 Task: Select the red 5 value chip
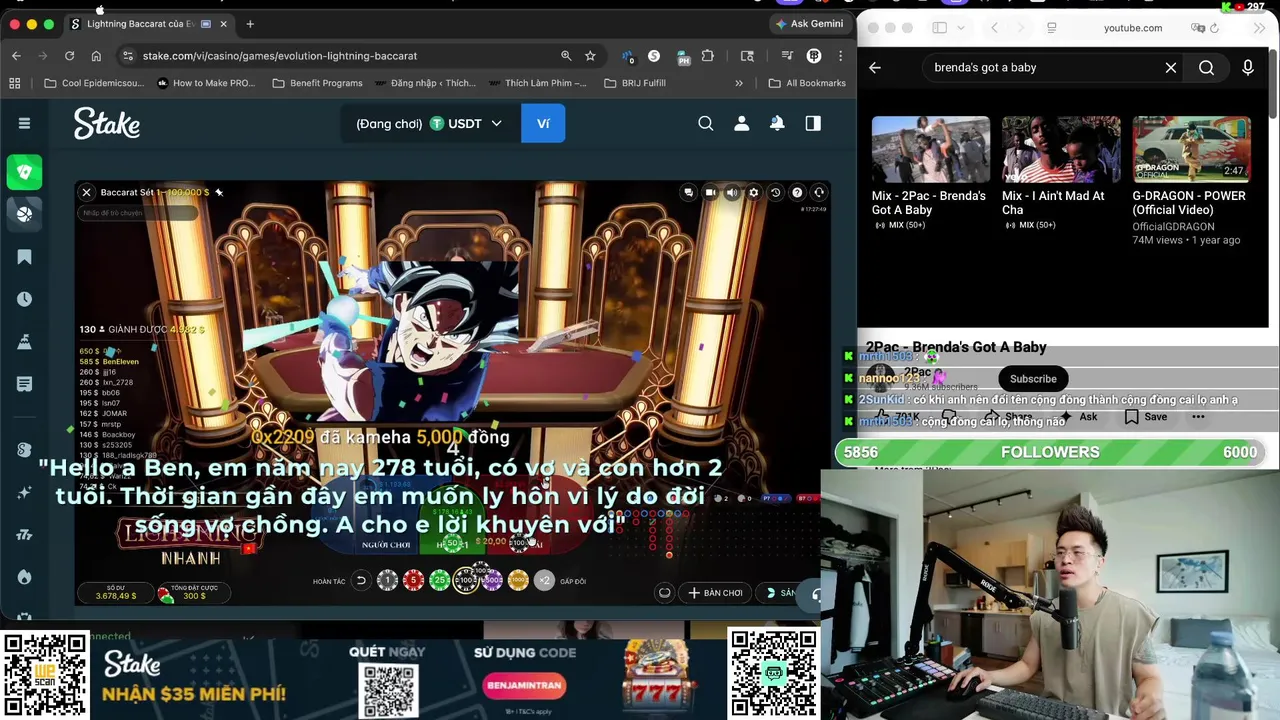(414, 580)
